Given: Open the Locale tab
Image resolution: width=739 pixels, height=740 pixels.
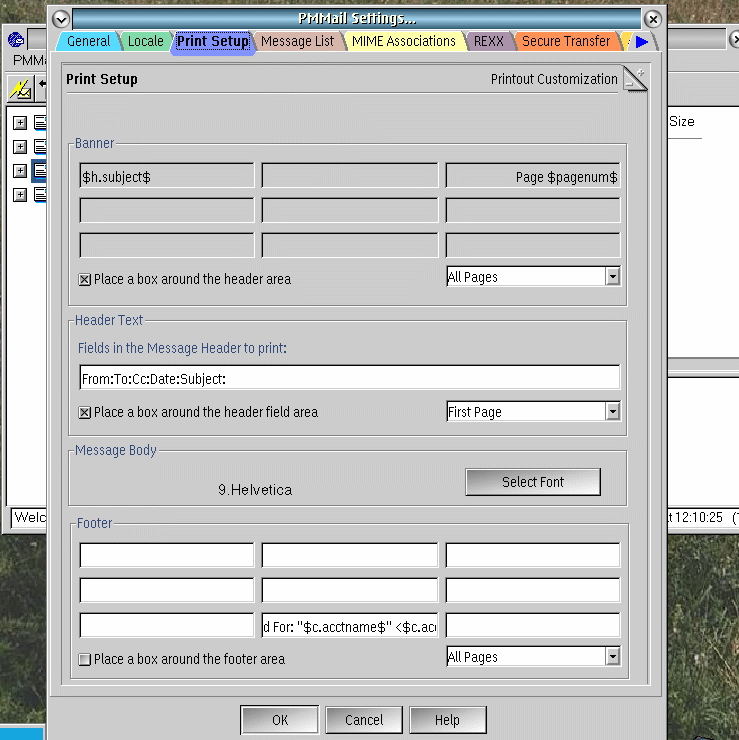Looking at the screenshot, I should 145,41.
